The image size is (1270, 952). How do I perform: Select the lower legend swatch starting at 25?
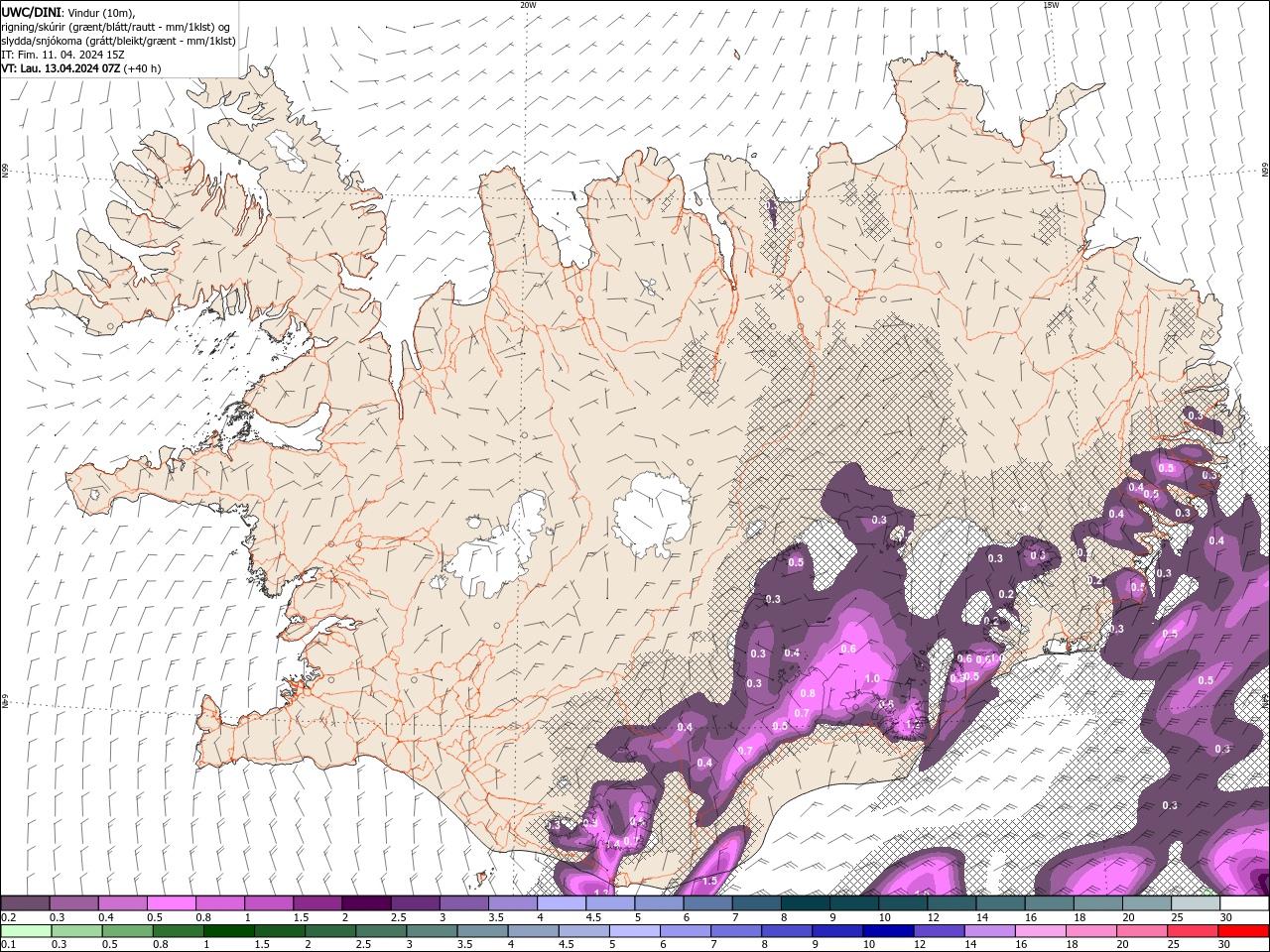[x=1192, y=931]
